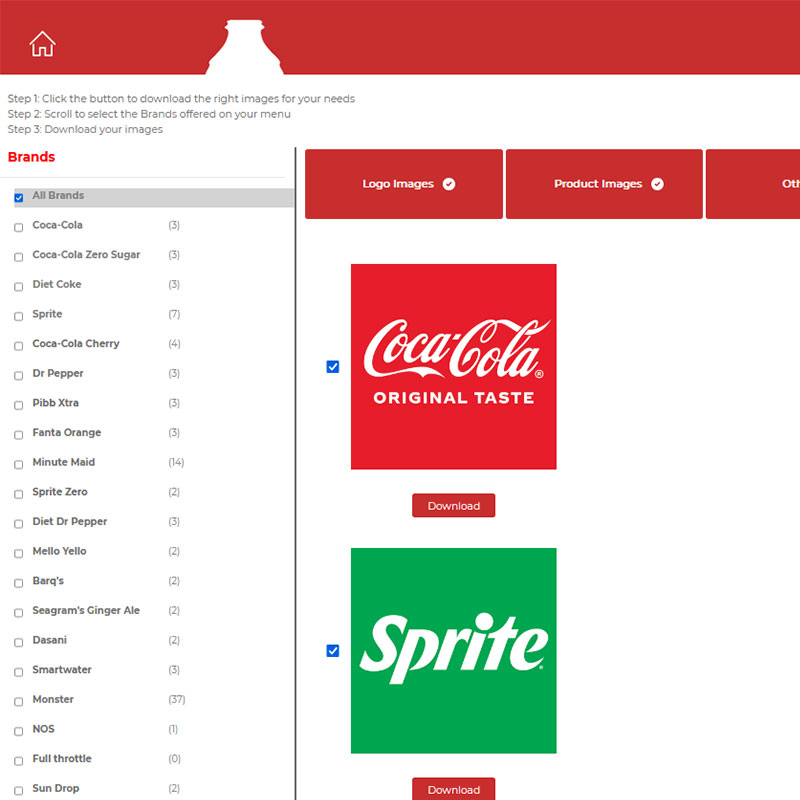The image size is (800, 800).
Task: Click the Brands section heading
Action: click(31, 157)
